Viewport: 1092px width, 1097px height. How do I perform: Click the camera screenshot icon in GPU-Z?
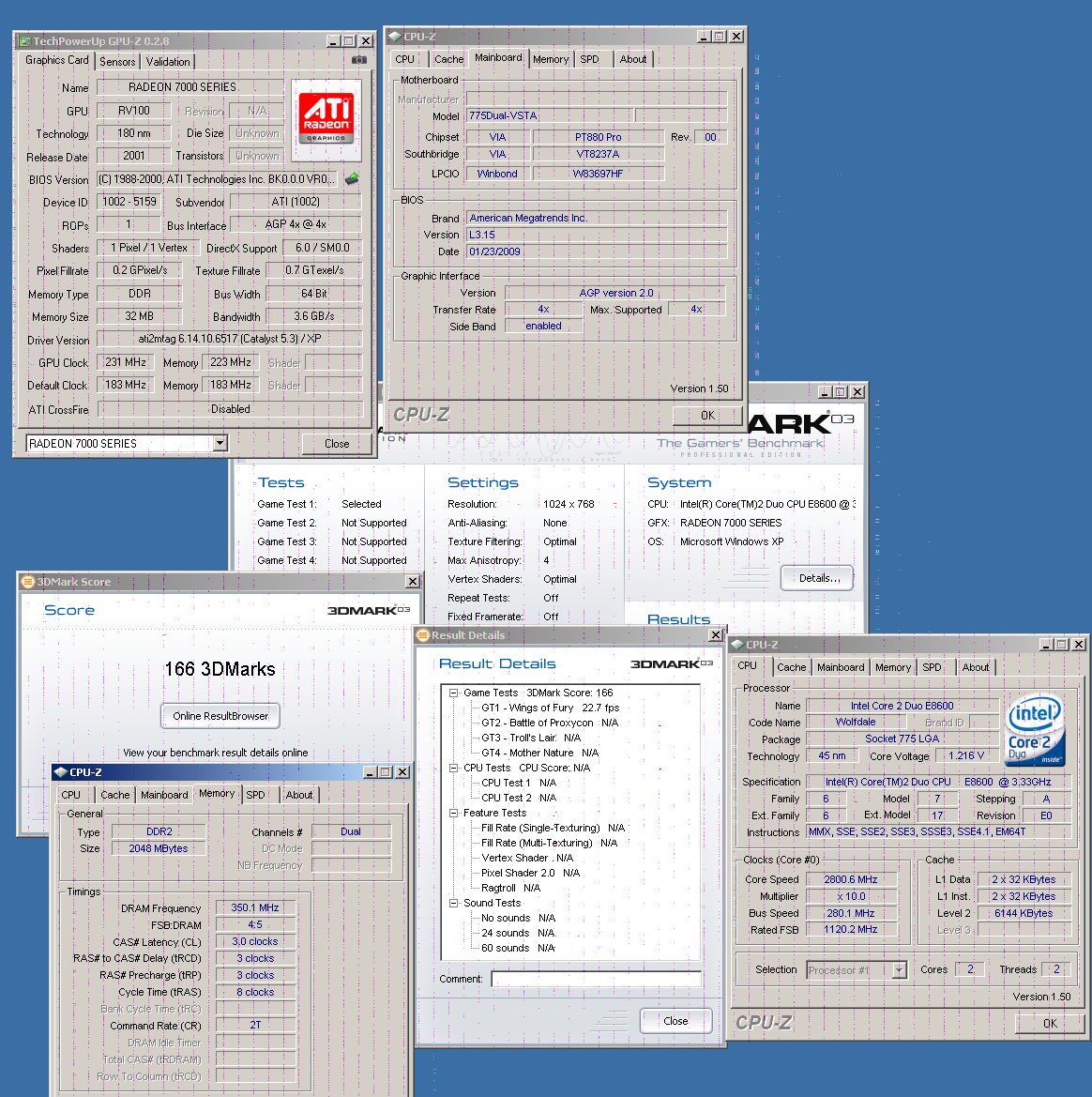click(x=359, y=60)
